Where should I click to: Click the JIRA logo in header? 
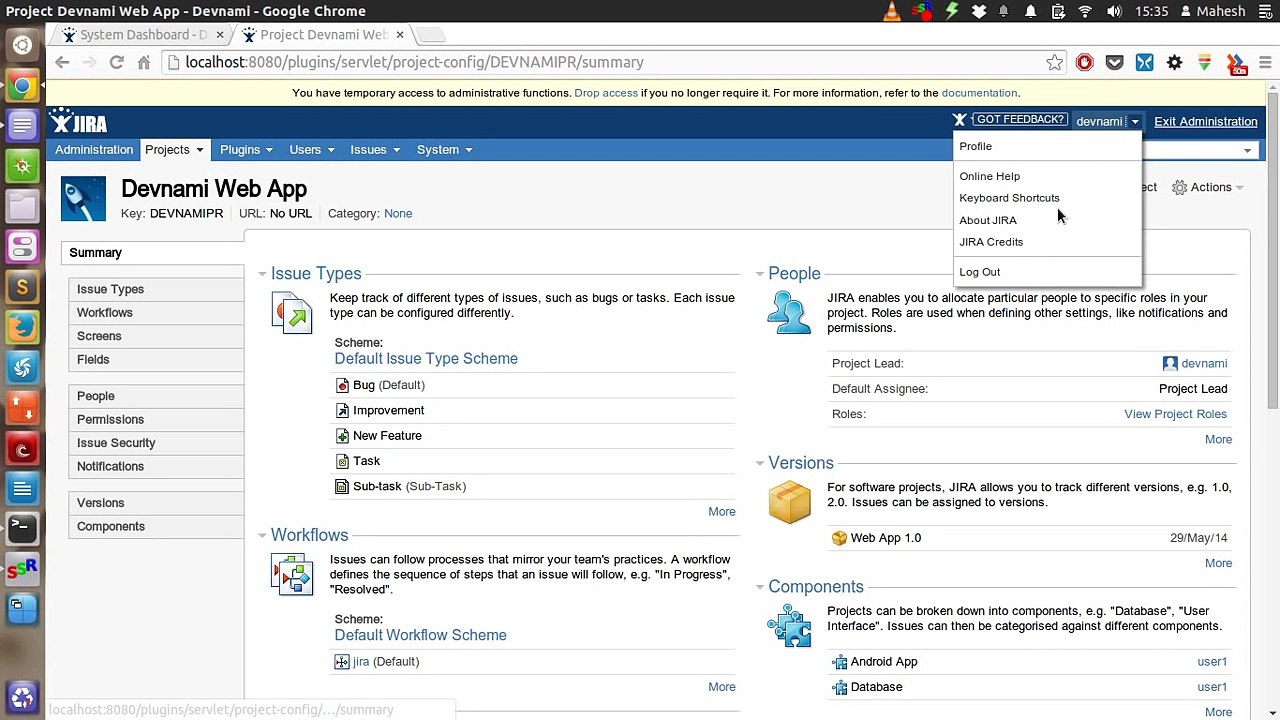[x=78, y=122]
